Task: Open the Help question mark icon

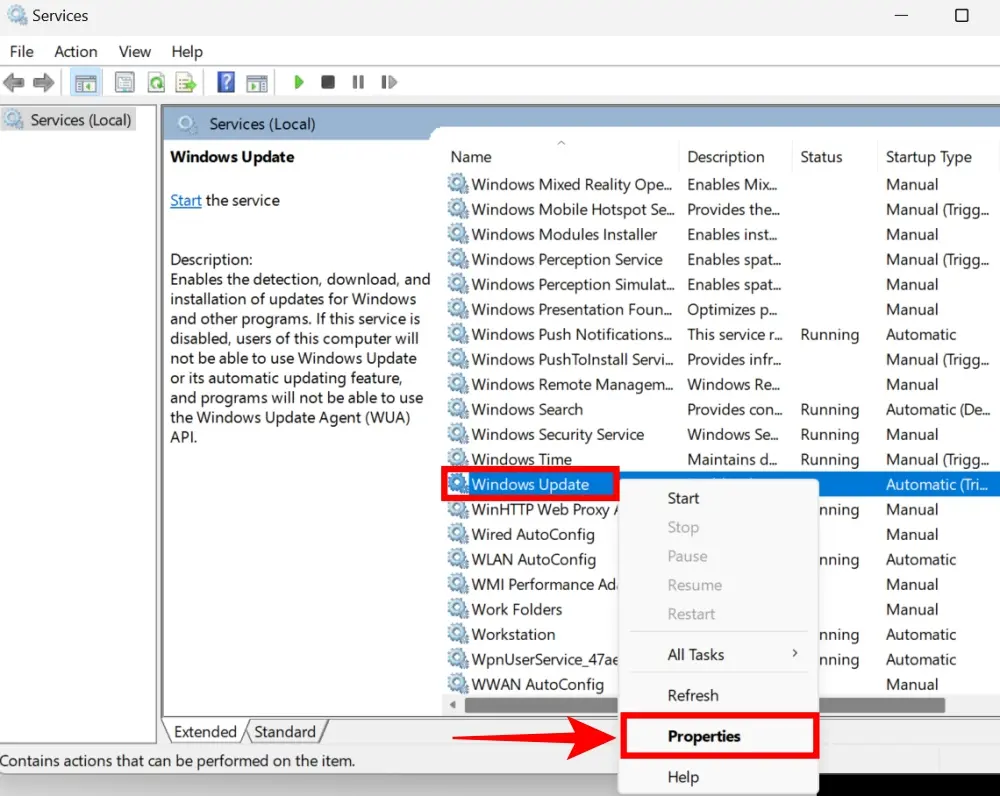Action: pyautogui.click(x=226, y=82)
